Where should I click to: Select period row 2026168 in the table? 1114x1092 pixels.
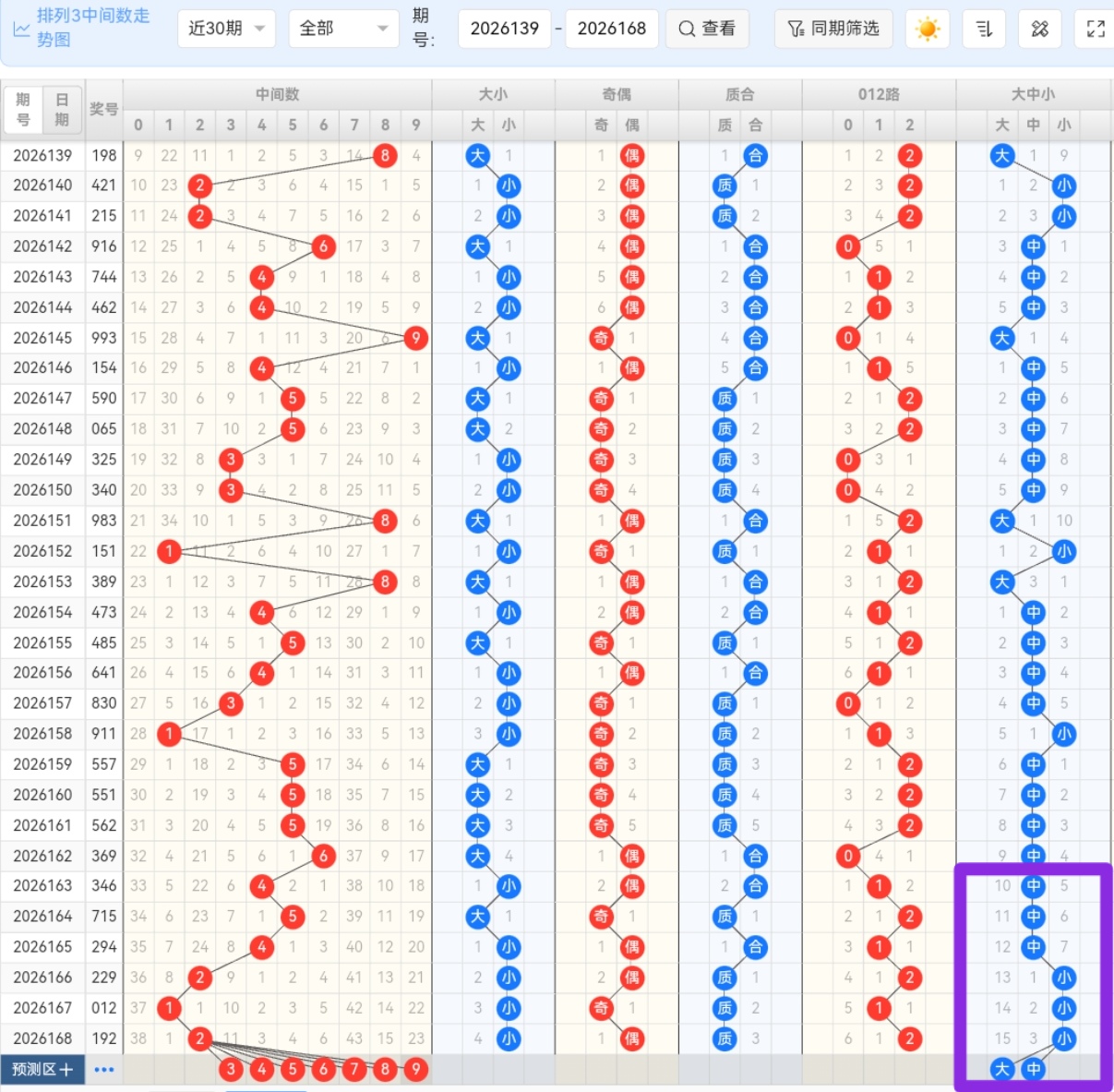(42, 1038)
